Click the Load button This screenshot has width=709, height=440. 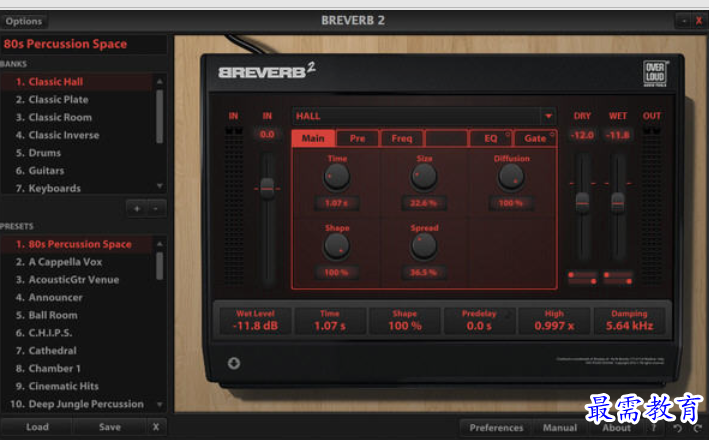[x=37, y=427]
